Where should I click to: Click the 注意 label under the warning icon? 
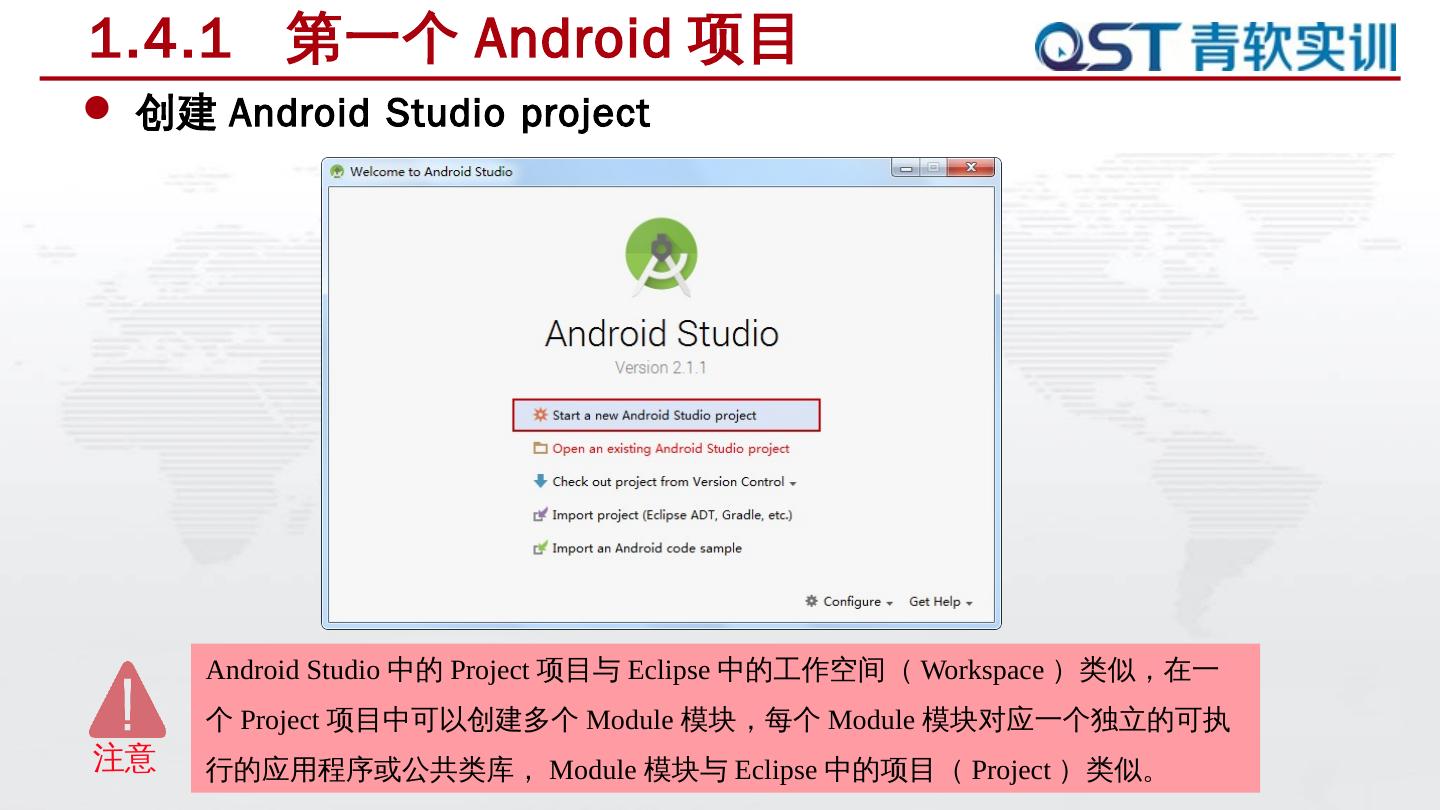(125, 758)
